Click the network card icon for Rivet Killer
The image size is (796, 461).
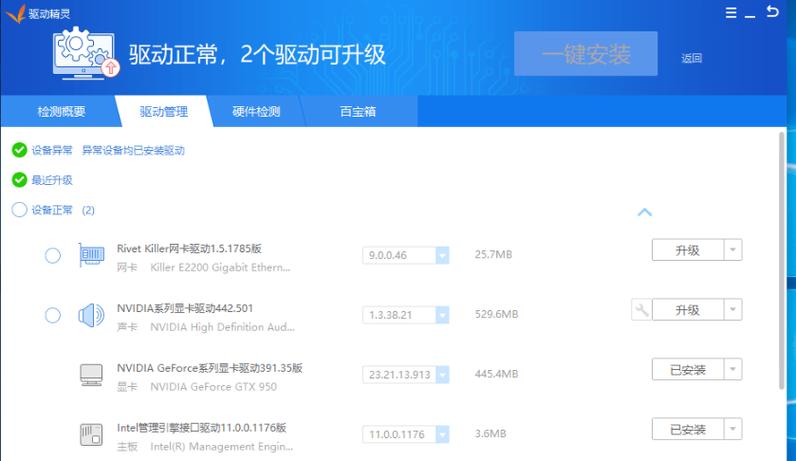pyautogui.click(x=91, y=255)
